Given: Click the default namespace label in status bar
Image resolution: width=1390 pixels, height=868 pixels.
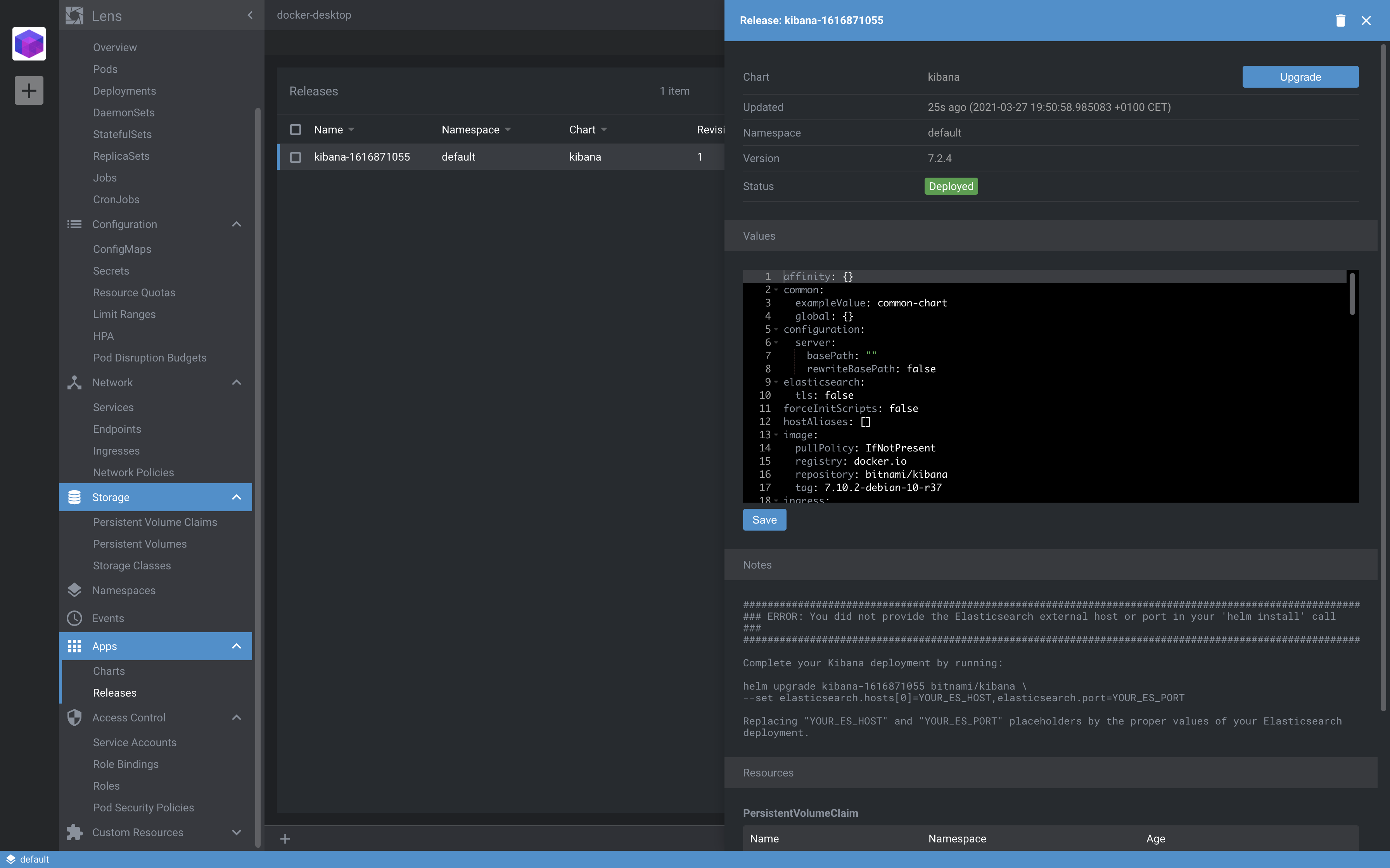Looking at the screenshot, I should click(x=35, y=859).
